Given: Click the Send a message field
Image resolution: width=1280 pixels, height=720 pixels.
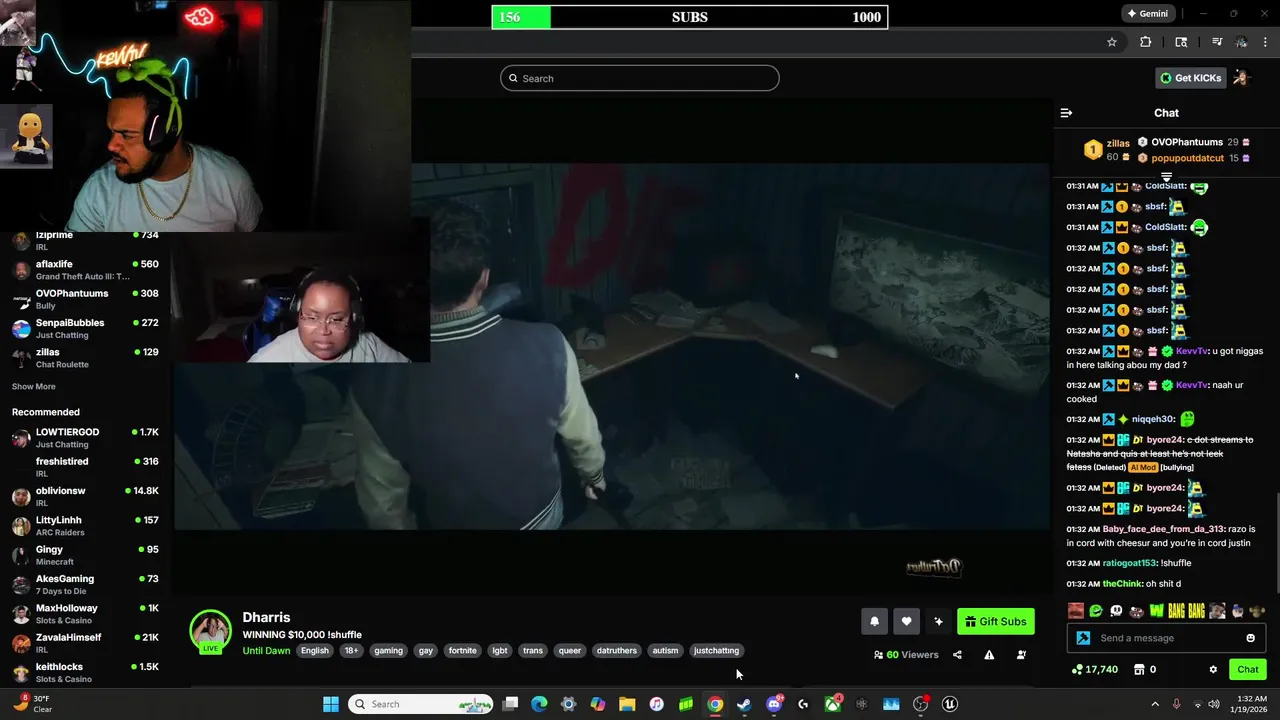Looking at the screenshot, I should [x=1166, y=638].
